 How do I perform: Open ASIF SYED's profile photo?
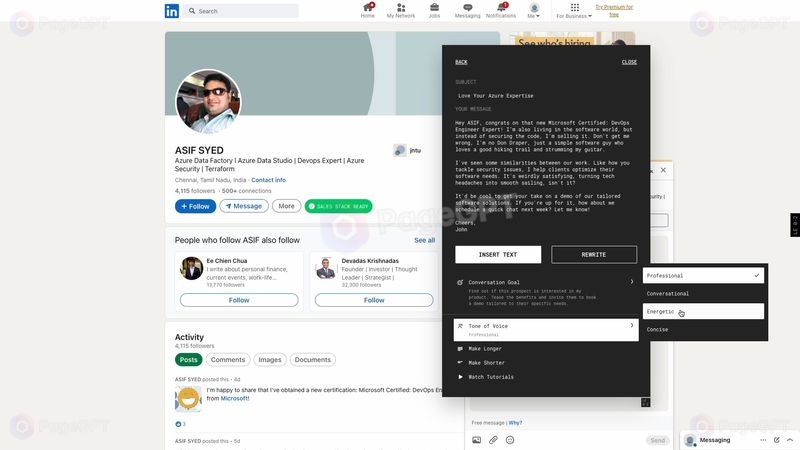point(208,101)
